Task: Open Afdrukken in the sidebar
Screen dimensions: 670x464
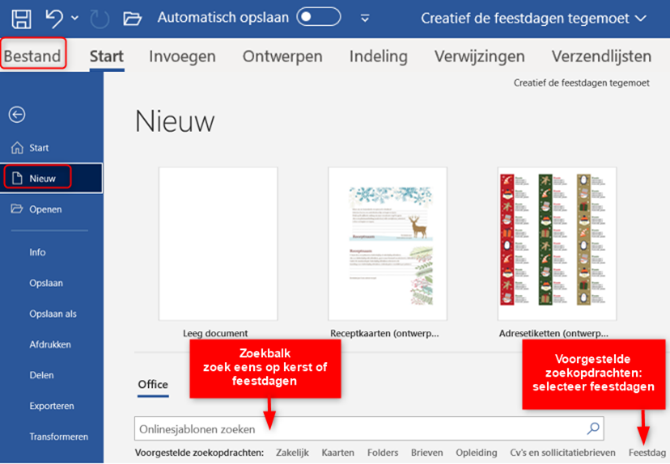Action: tap(50, 345)
